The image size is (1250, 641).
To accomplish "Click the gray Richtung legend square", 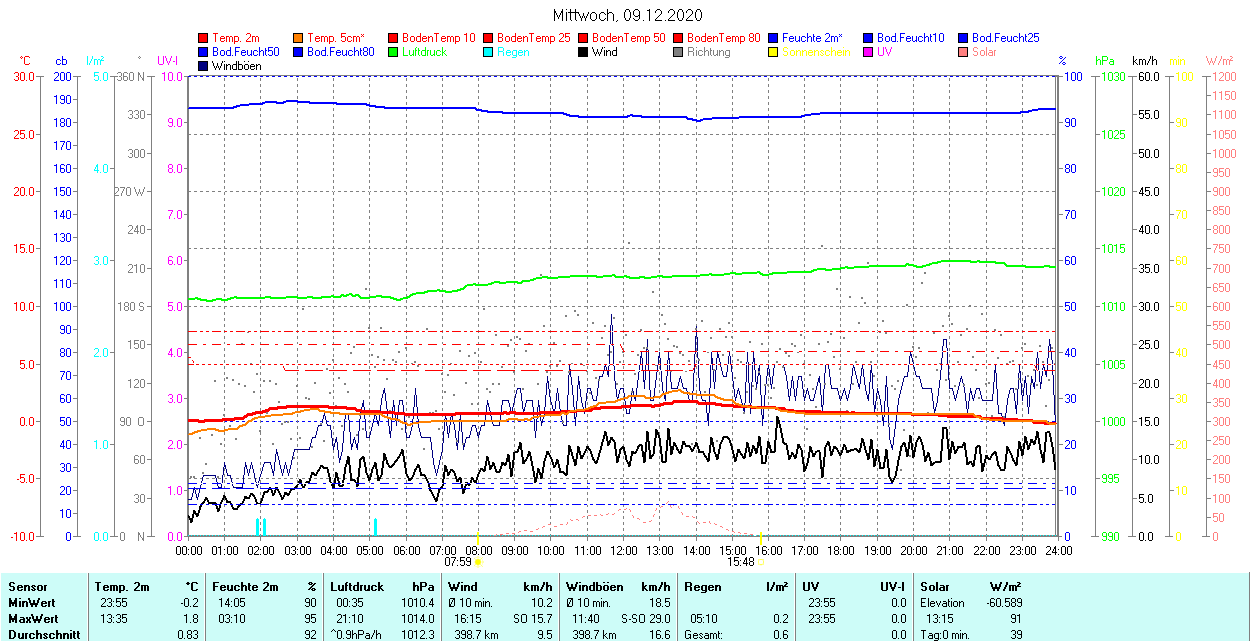I will pyautogui.click(x=679, y=52).
